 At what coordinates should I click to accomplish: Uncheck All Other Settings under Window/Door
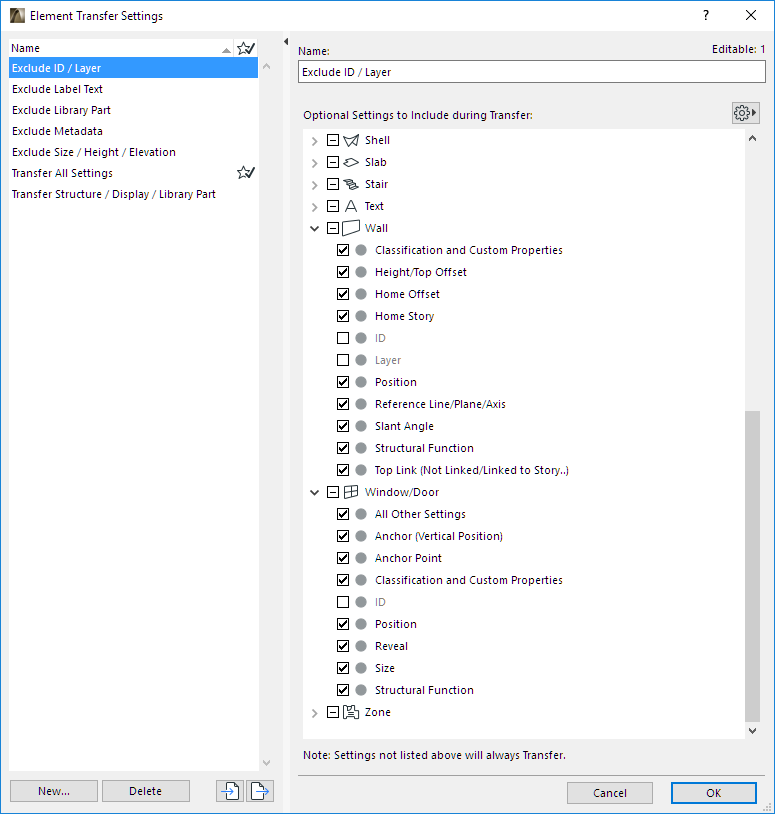[343, 514]
